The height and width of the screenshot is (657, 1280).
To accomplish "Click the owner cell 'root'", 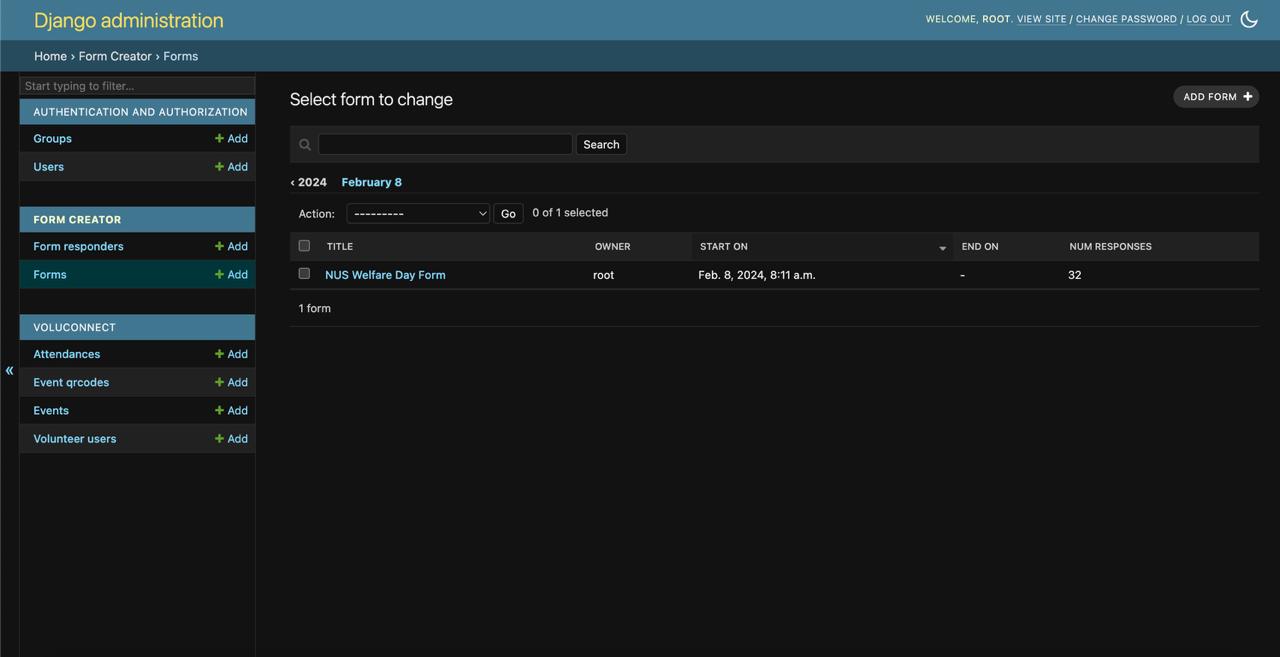I will [604, 275].
